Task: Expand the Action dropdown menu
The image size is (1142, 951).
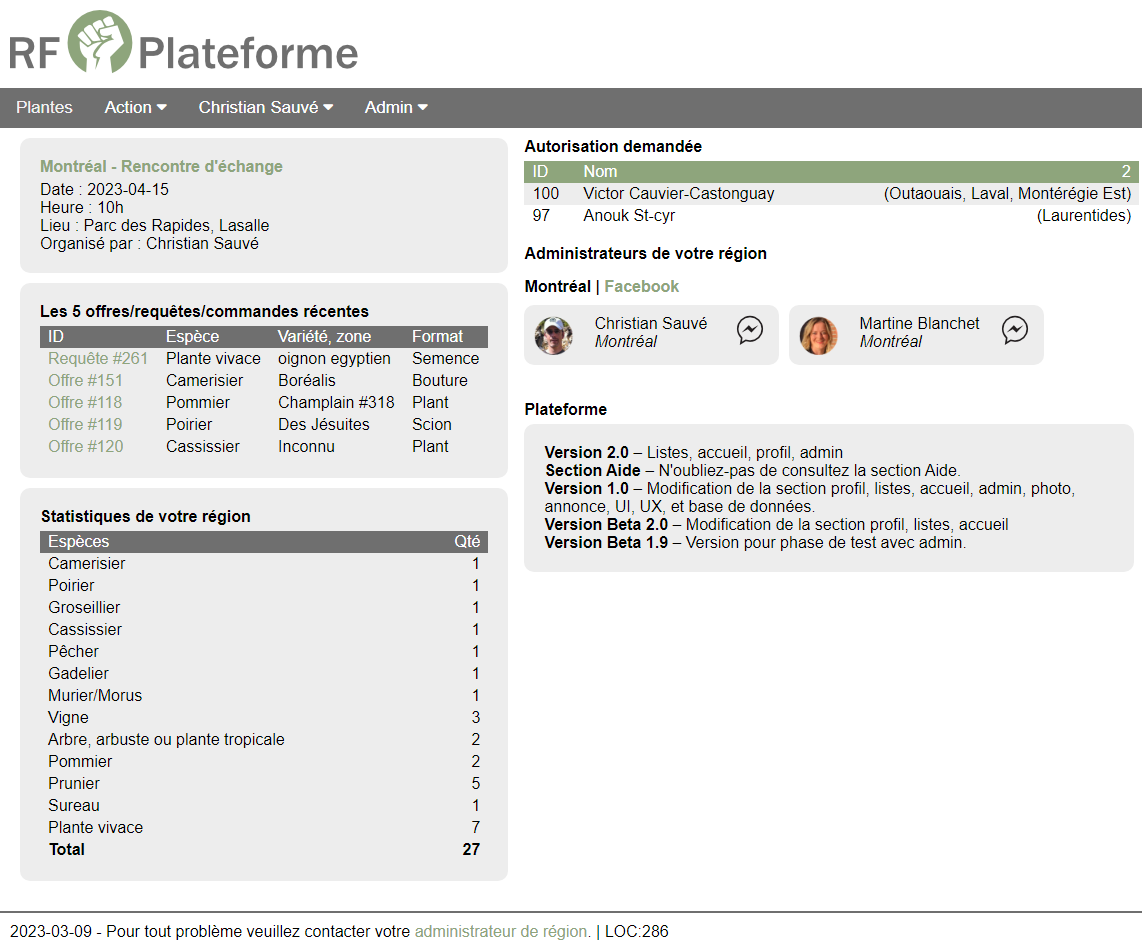Action: click(x=135, y=107)
